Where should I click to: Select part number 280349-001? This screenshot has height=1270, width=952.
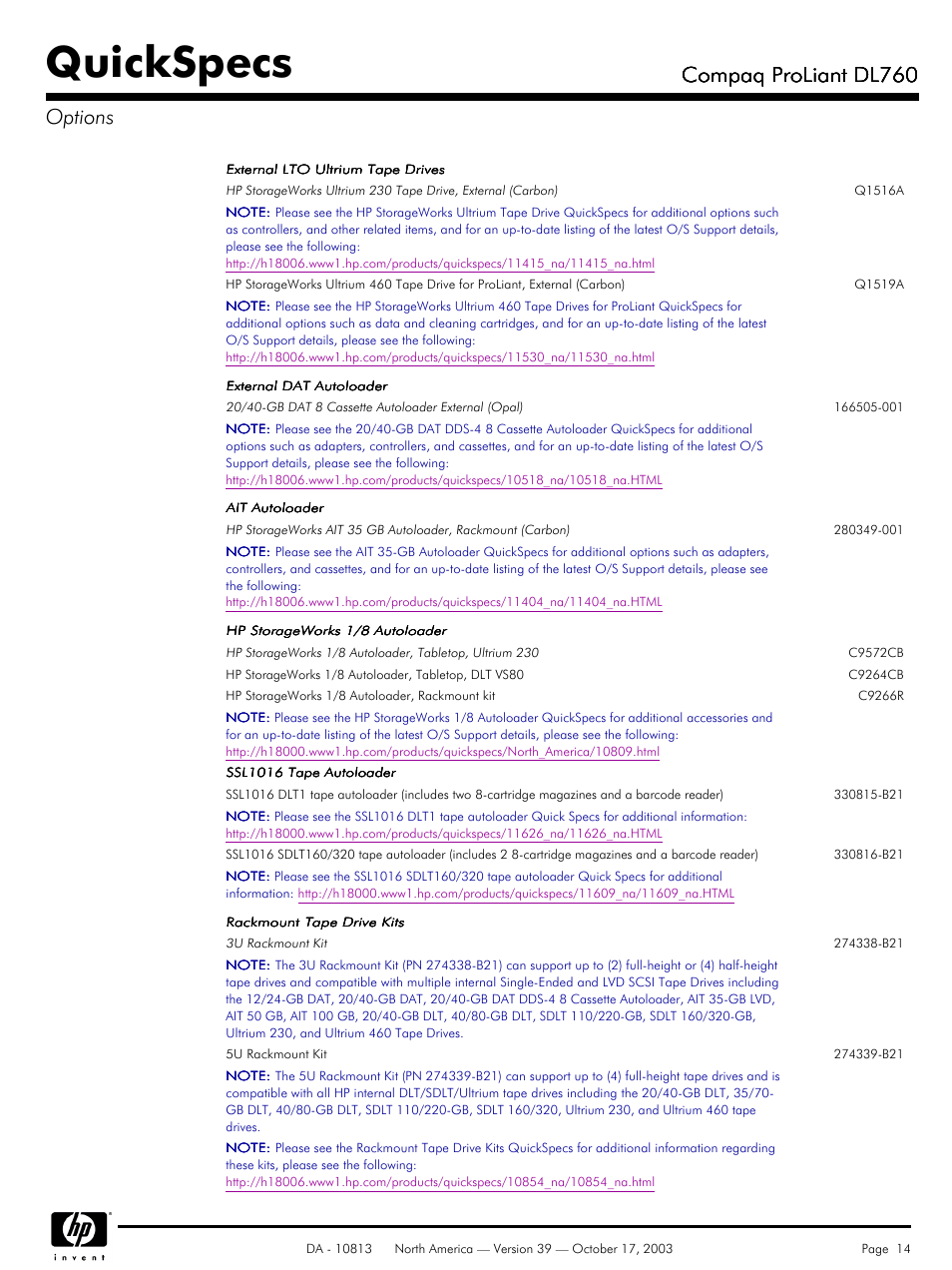[868, 530]
